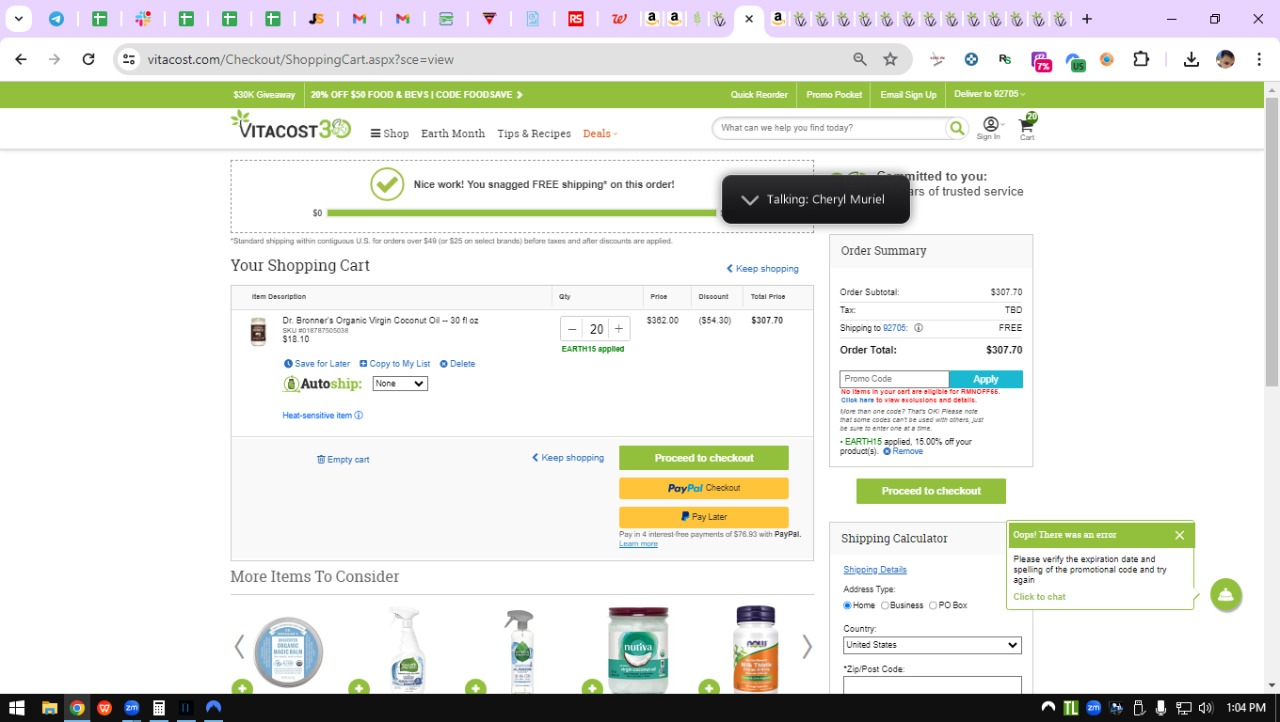Select the Business address type
The width and height of the screenshot is (1280, 722).
[885, 605]
